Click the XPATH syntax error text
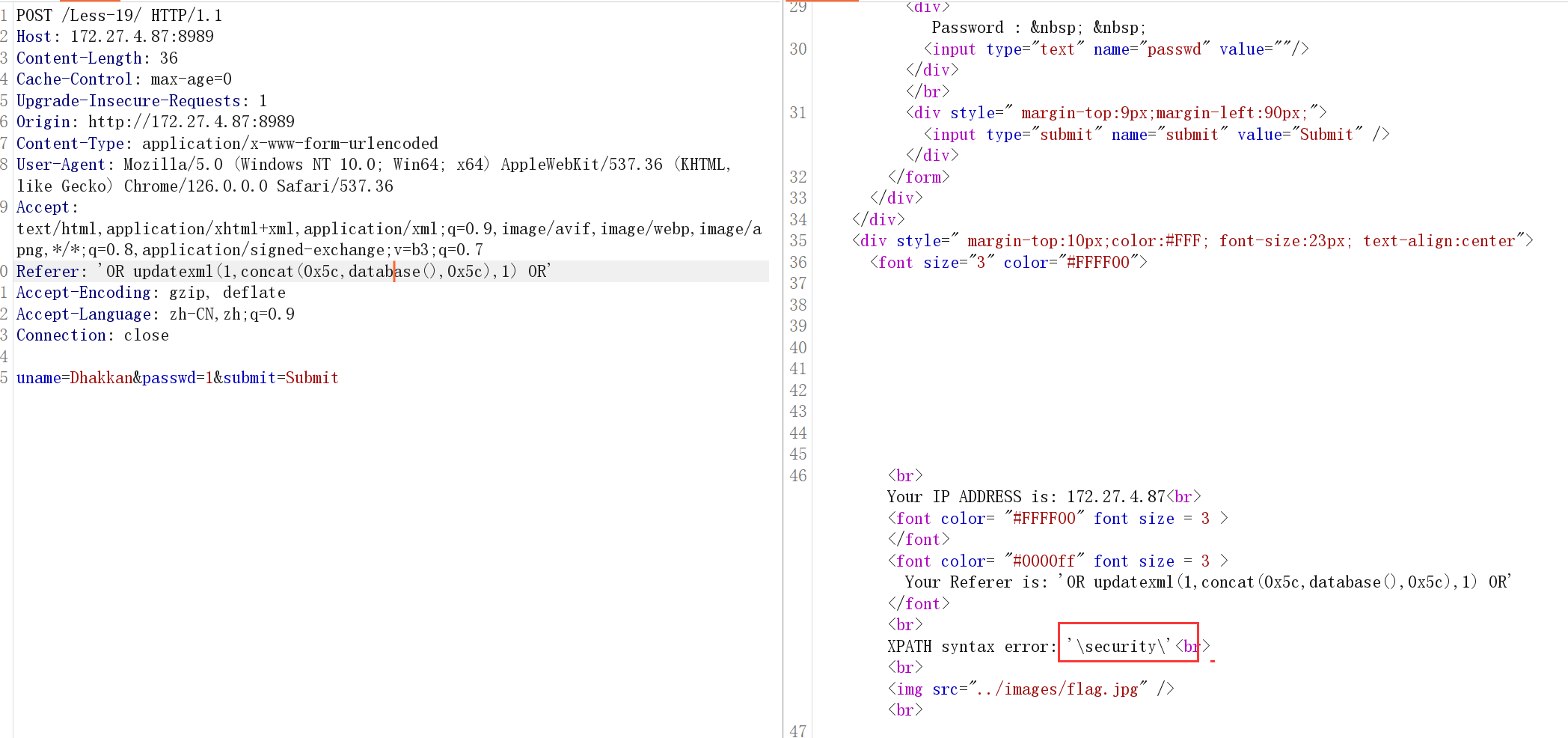Viewport: 1568px width, 738px height. click(x=973, y=647)
